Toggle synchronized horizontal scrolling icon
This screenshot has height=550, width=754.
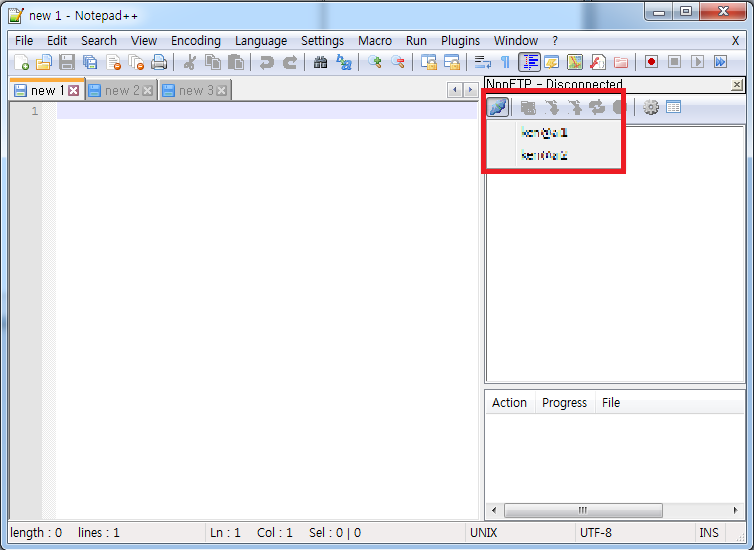[x=452, y=62]
